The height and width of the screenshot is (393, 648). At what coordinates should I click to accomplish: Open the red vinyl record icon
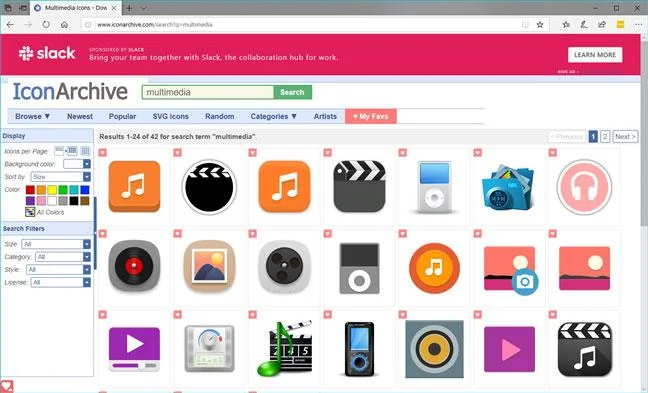coord(134,267)
